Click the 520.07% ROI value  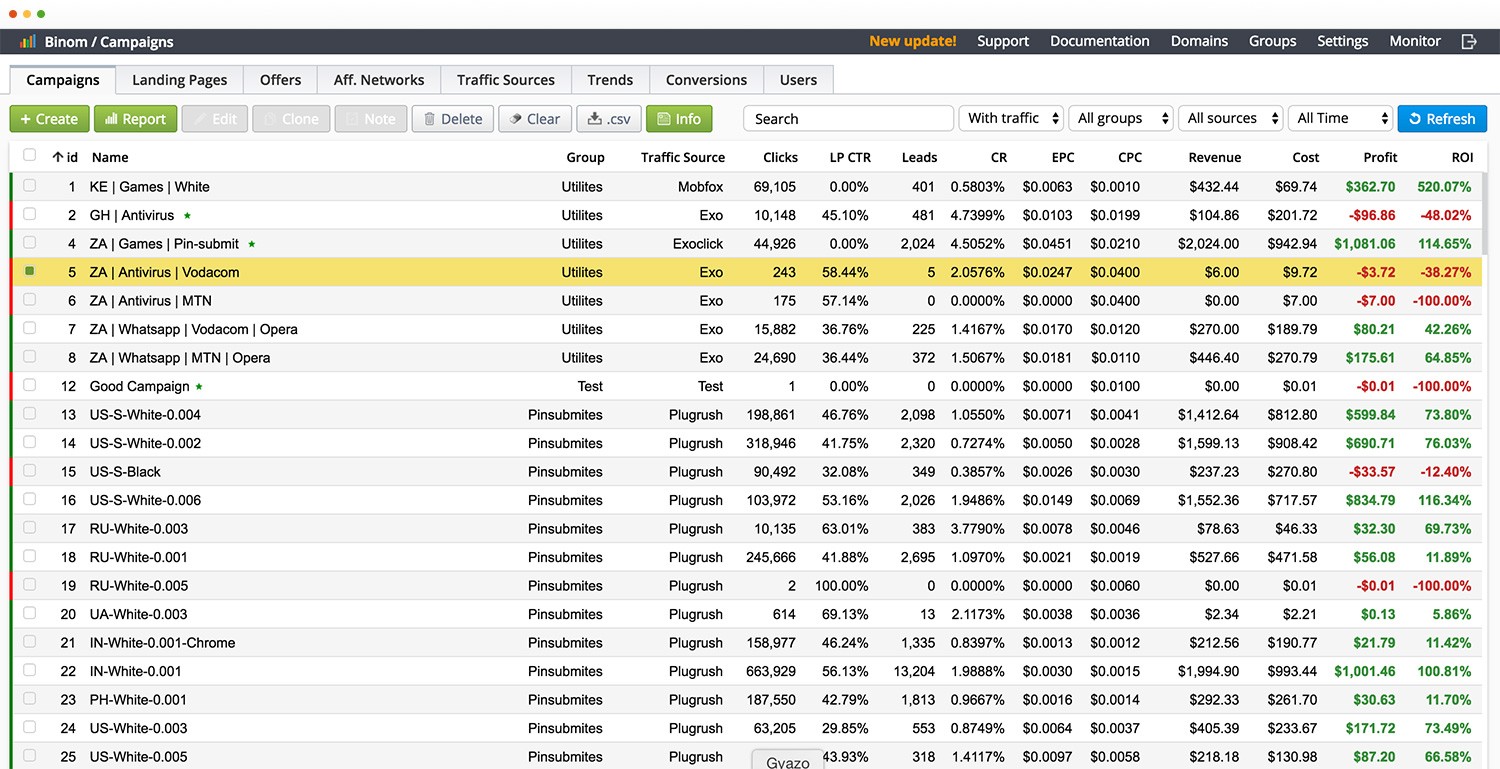coord(1444,187)
